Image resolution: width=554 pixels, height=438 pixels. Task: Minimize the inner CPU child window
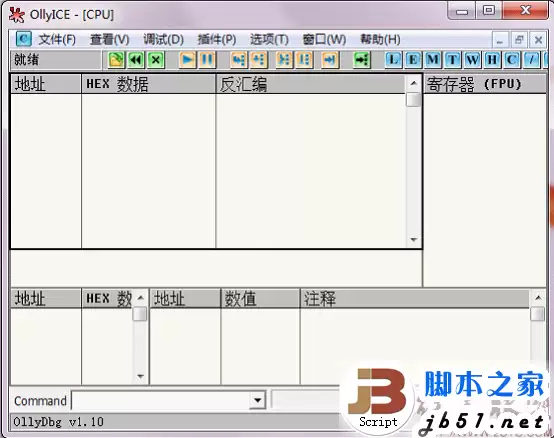click(500, 40)
